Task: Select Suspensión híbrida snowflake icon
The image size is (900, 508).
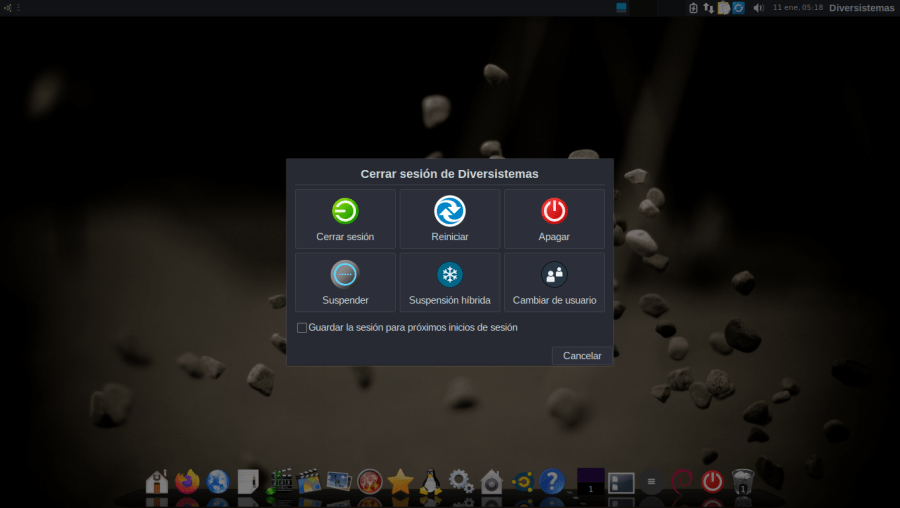Action: pos(450,274)
